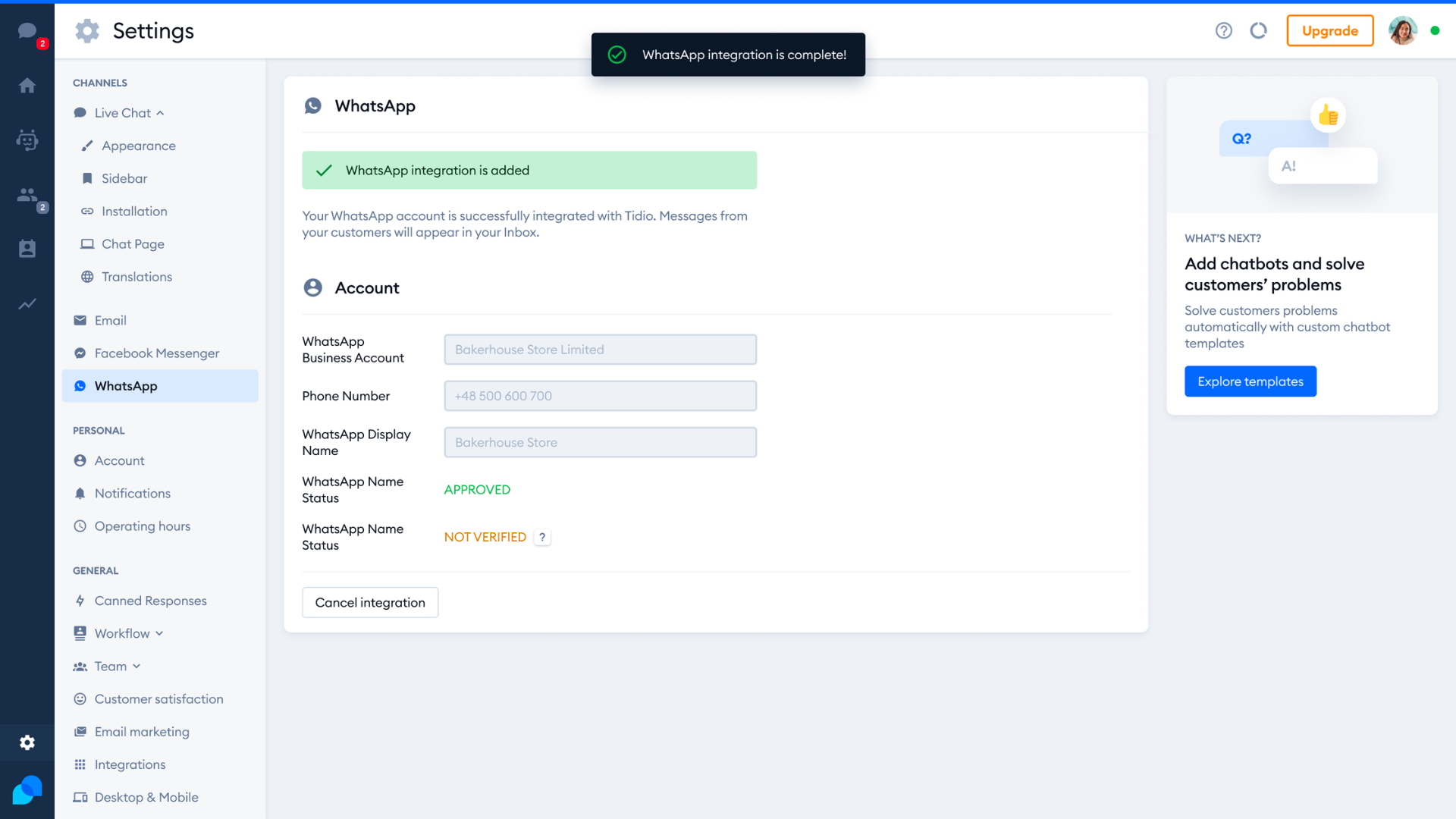This screenshot has height=819, width=1456.
Task: Open personal Account settings
Action: 119,460
